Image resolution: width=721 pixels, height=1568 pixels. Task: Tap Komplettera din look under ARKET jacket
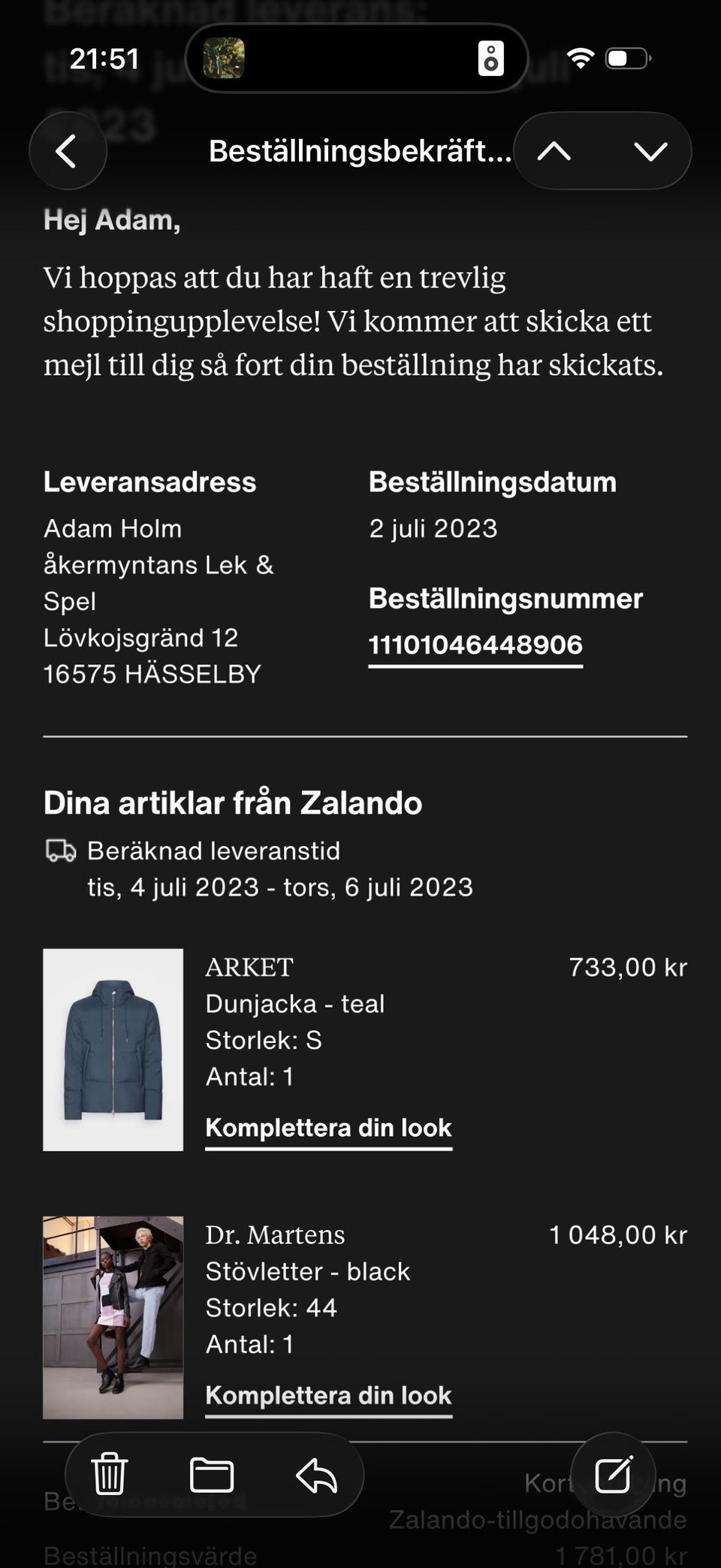pyautogui.click(x=328, y=1128)
